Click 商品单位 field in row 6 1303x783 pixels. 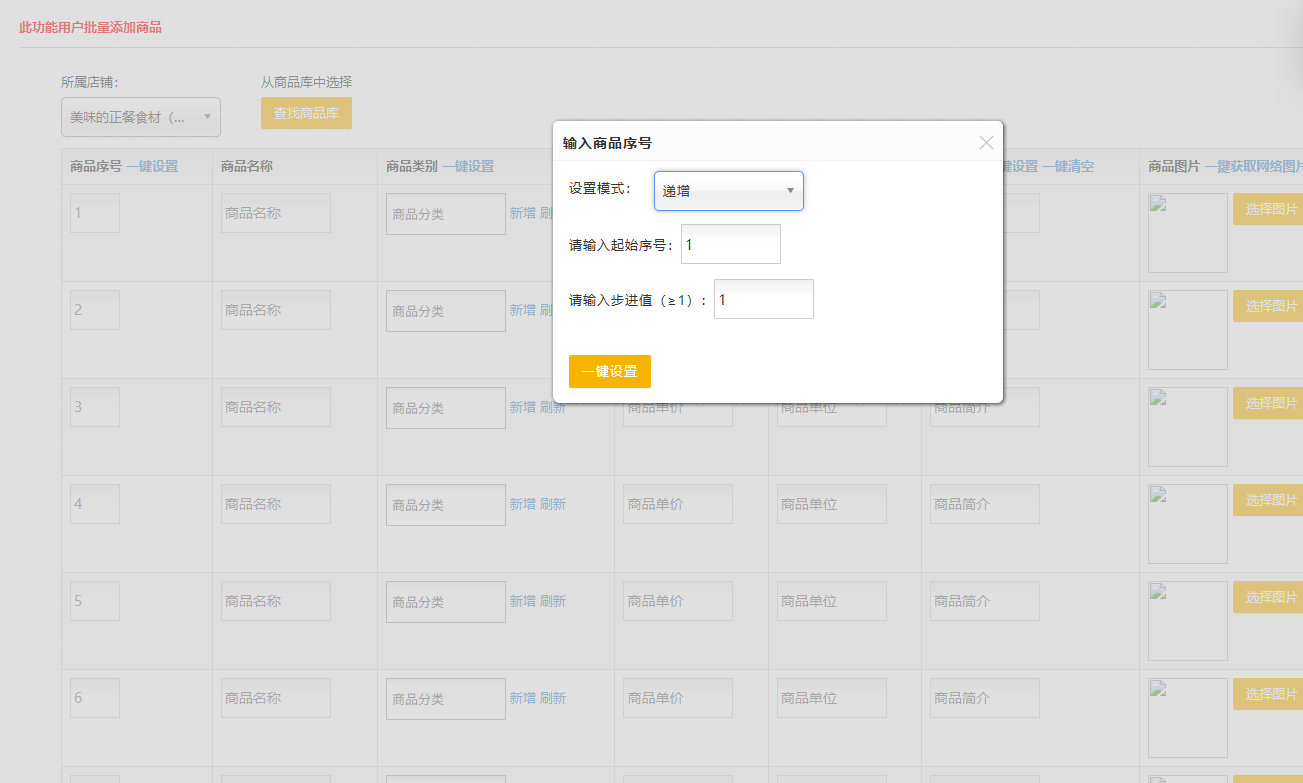click(832, 698)
